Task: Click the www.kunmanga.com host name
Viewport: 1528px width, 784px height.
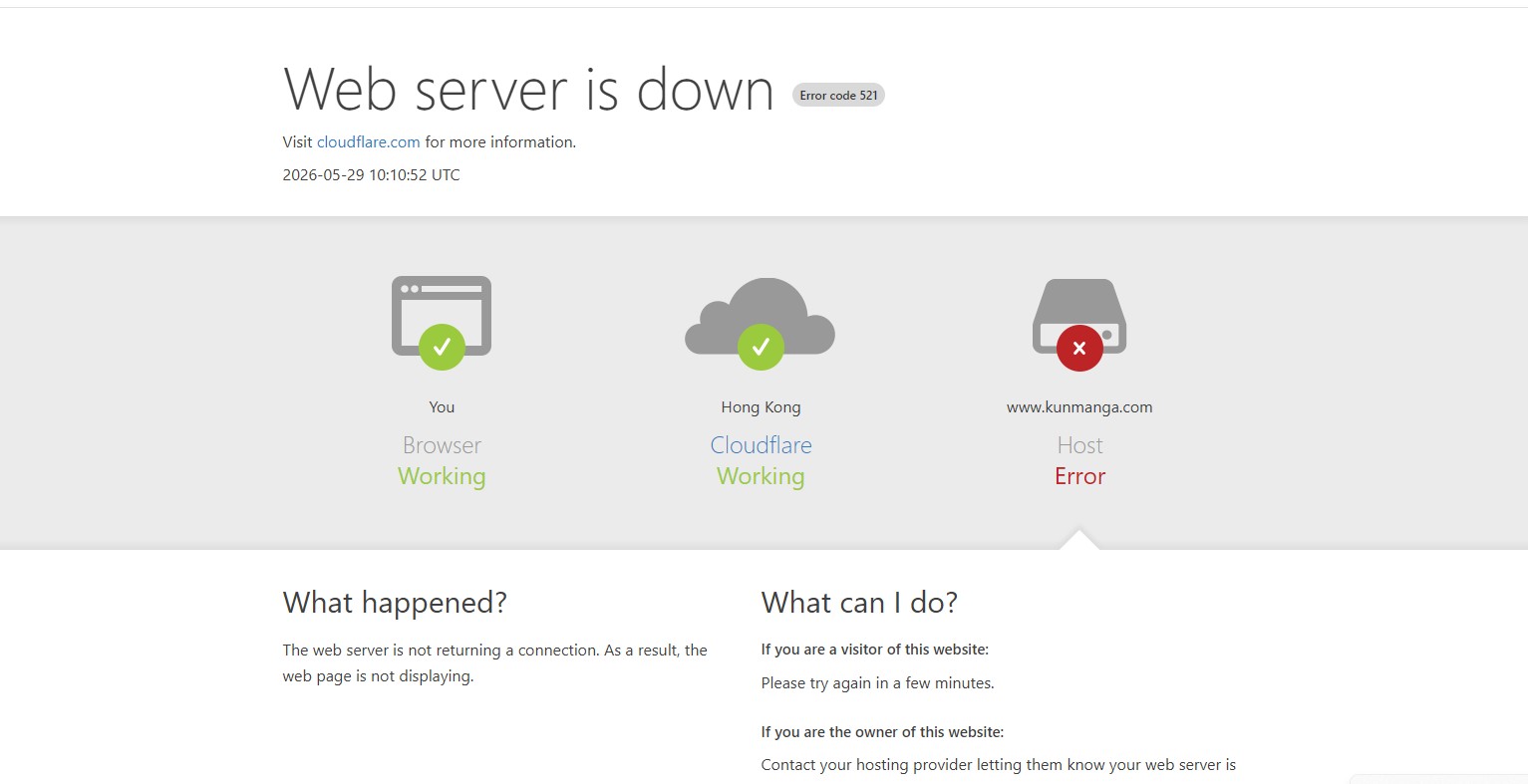Action: tap(1079, 407)
